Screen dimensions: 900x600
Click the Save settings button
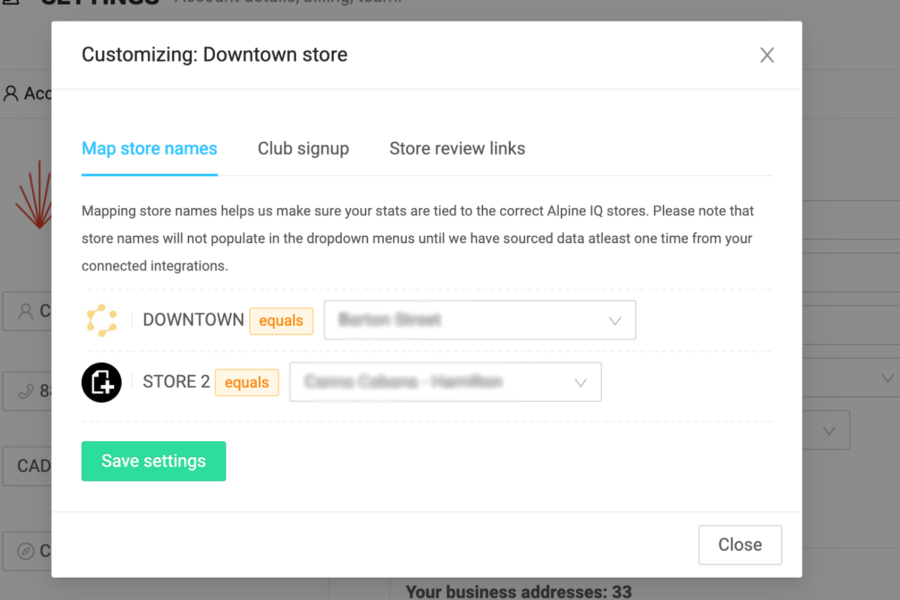pyautogui.click(x=154, y=461)
